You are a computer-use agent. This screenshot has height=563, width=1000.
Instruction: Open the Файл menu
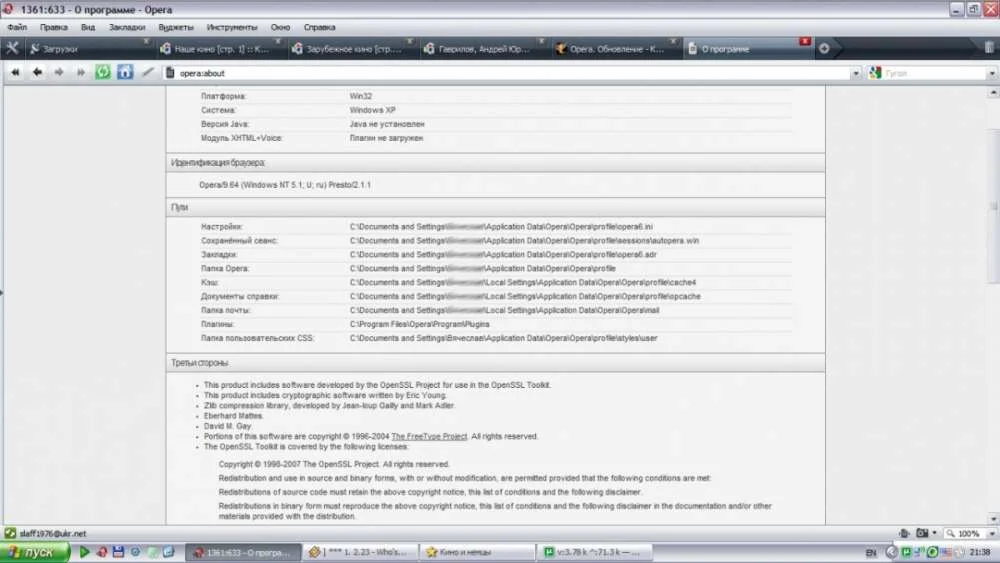[x=17, y=27]
